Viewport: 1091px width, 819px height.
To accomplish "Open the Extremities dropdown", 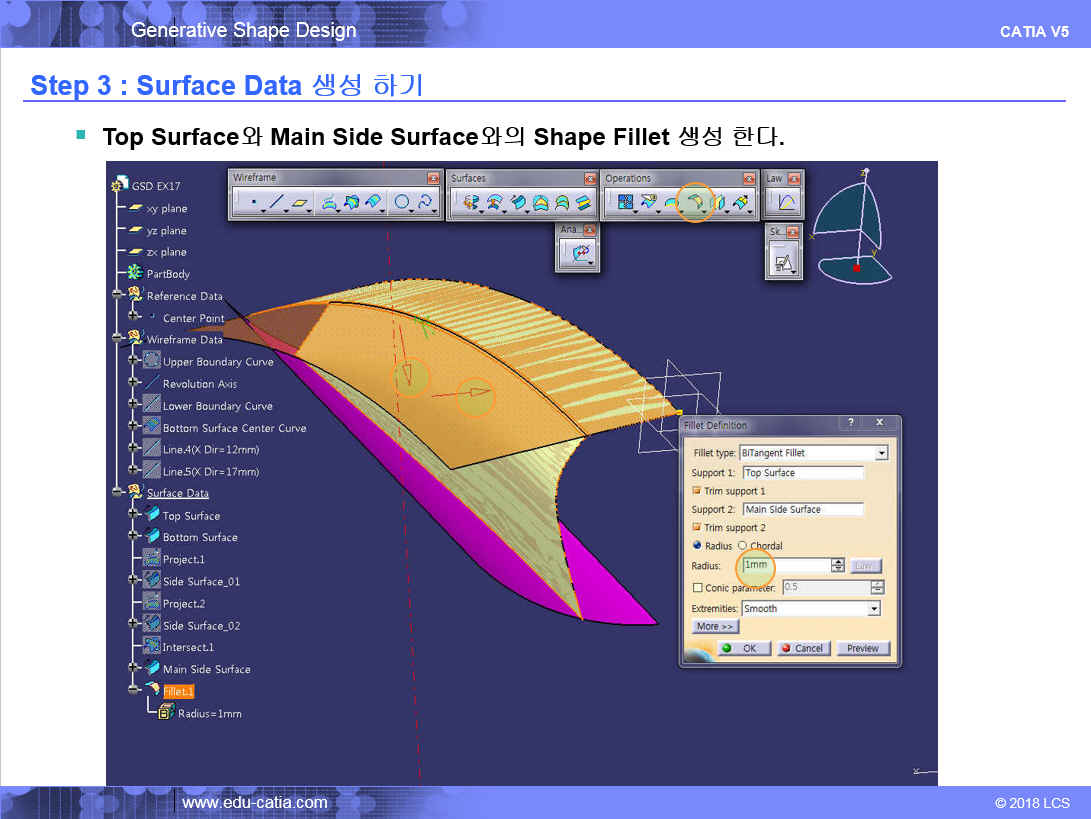I will 873,609.
